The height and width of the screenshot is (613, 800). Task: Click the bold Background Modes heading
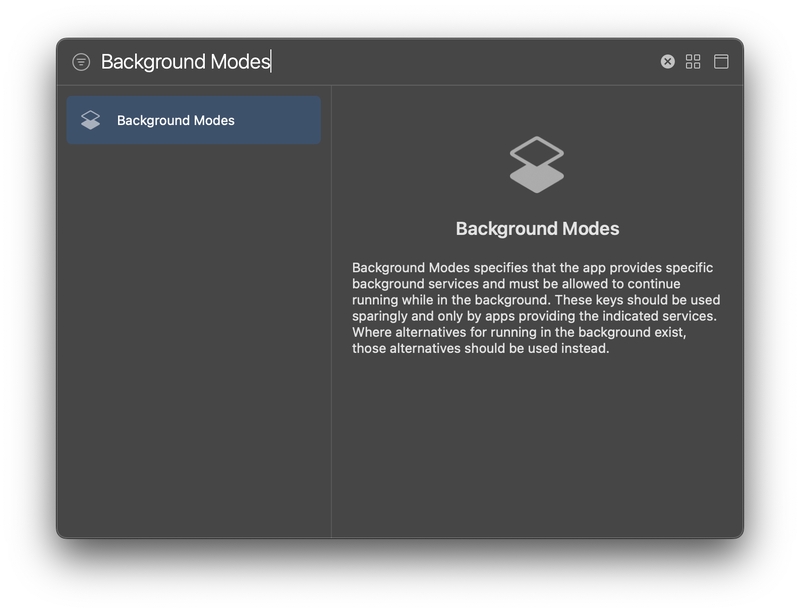click(x=537, y=229)
